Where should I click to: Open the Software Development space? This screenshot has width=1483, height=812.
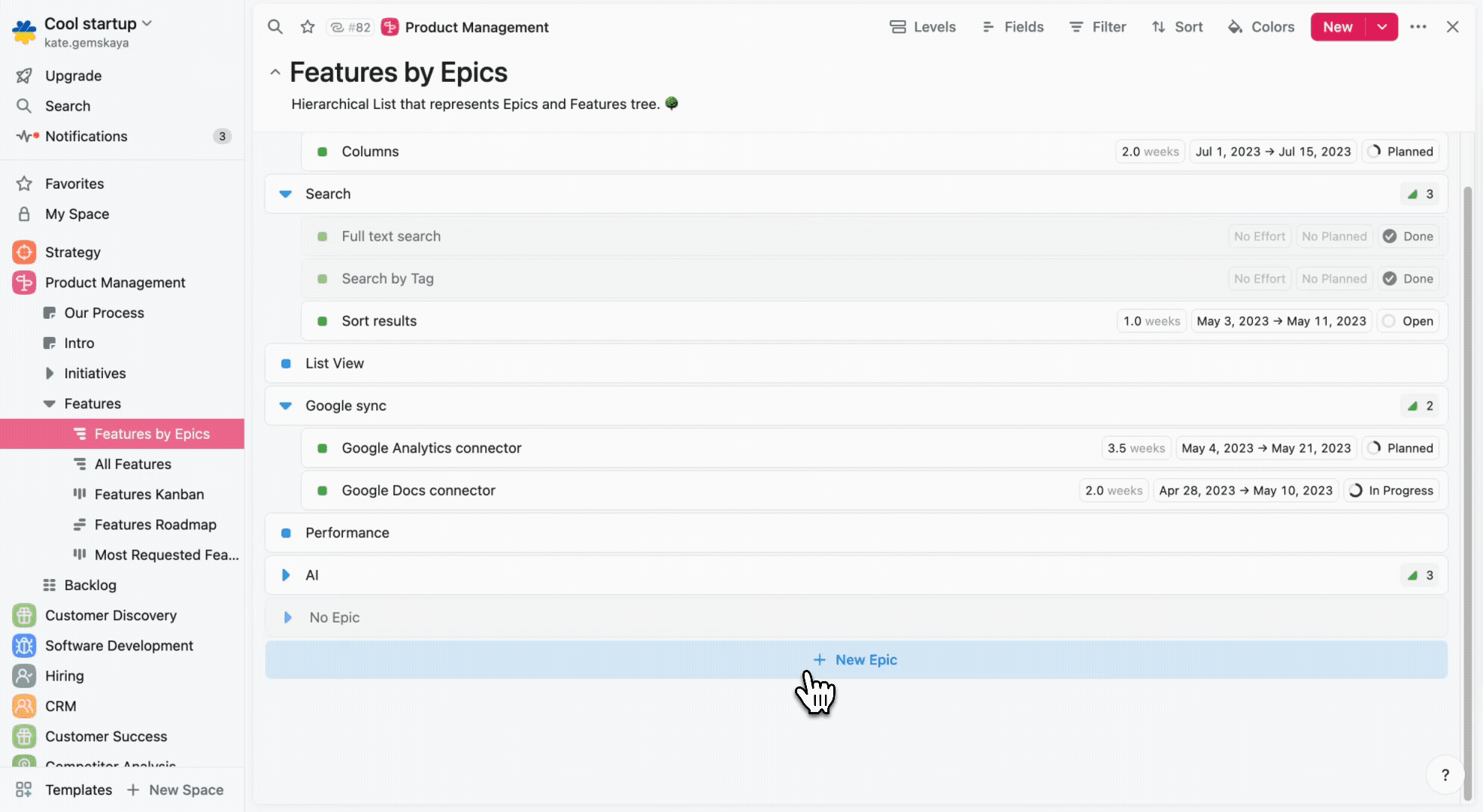[x=119, y=645]
